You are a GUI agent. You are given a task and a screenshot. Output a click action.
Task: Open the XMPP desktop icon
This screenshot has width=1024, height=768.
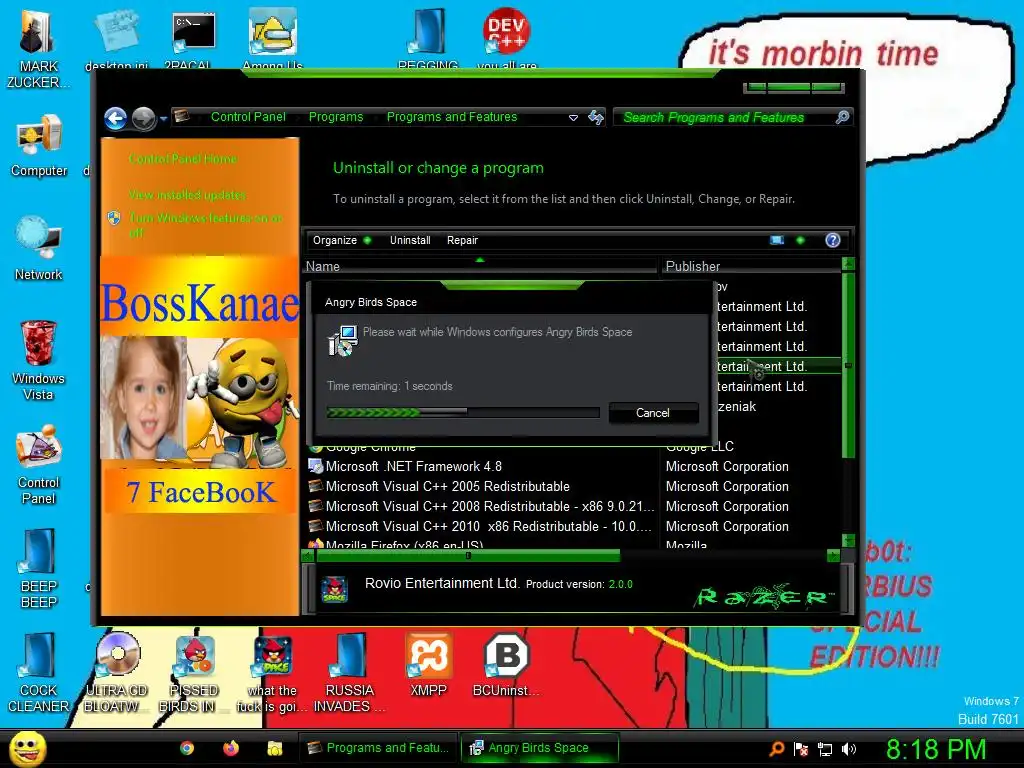(428, 665)
